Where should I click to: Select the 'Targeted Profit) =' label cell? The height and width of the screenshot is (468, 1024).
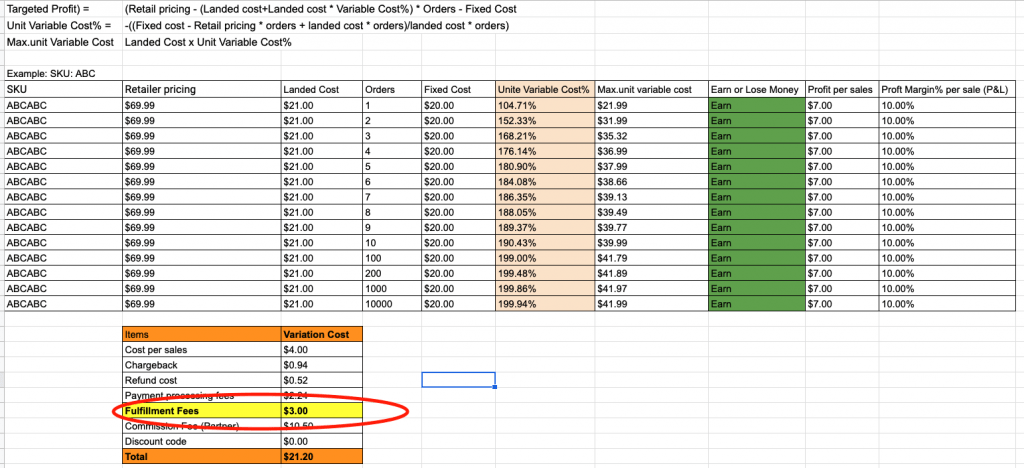pos(63,10)
